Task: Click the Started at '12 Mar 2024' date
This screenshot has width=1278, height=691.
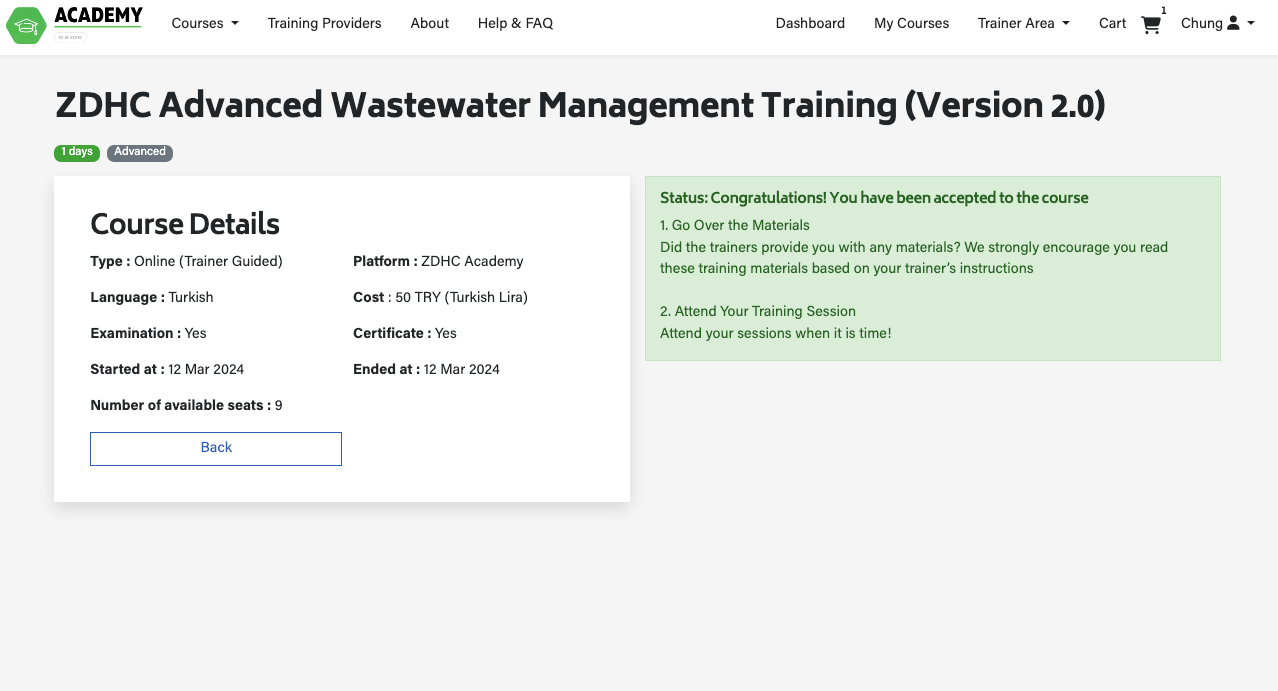Action: tap(206, 369)
